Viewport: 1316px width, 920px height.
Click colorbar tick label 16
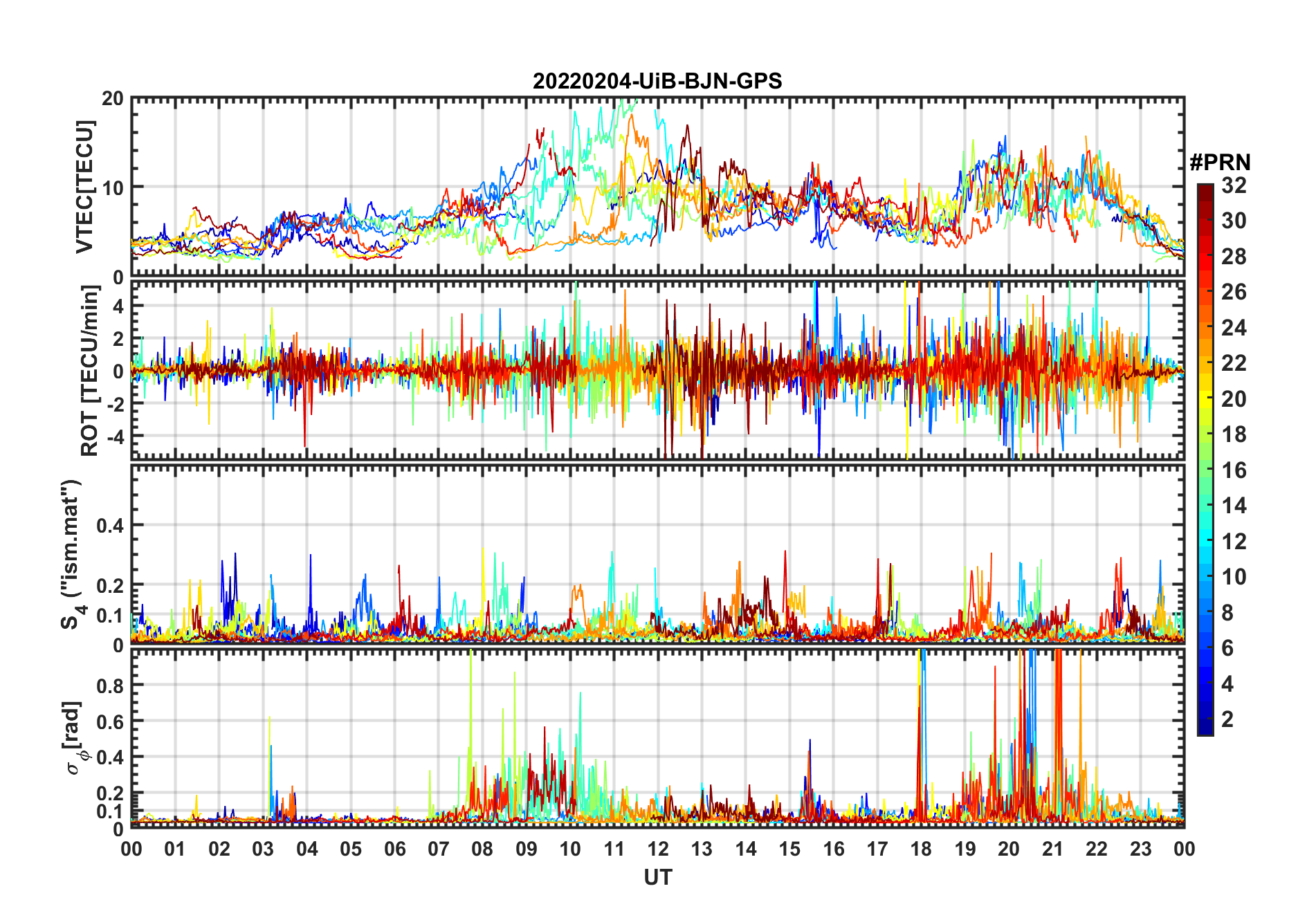(x=1234, y=470)
